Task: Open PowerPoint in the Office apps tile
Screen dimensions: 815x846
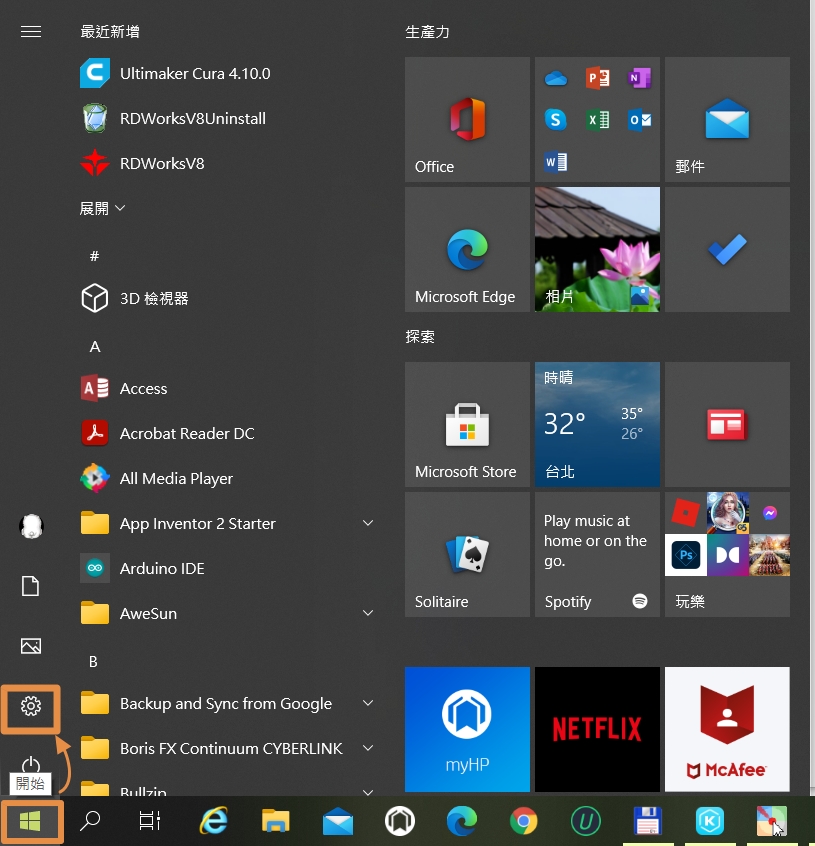Action: tap(598, 78)
